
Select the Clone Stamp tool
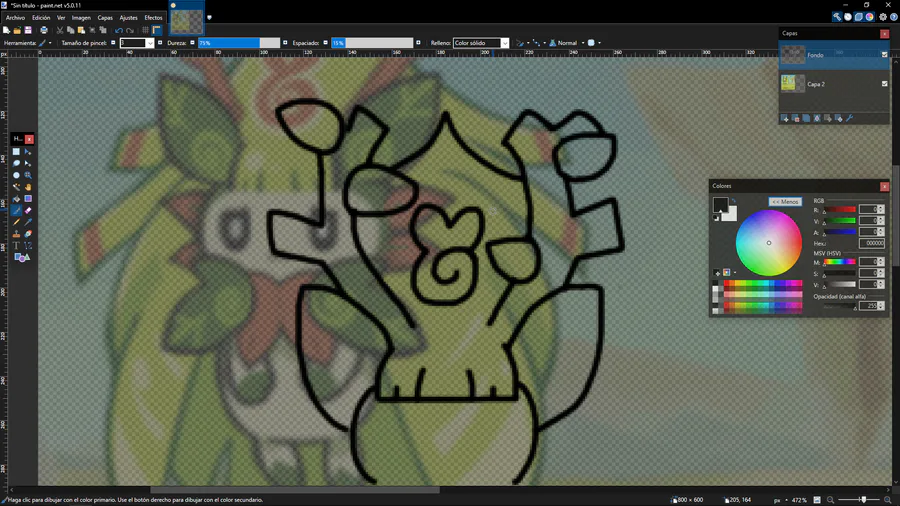(16, 234)
